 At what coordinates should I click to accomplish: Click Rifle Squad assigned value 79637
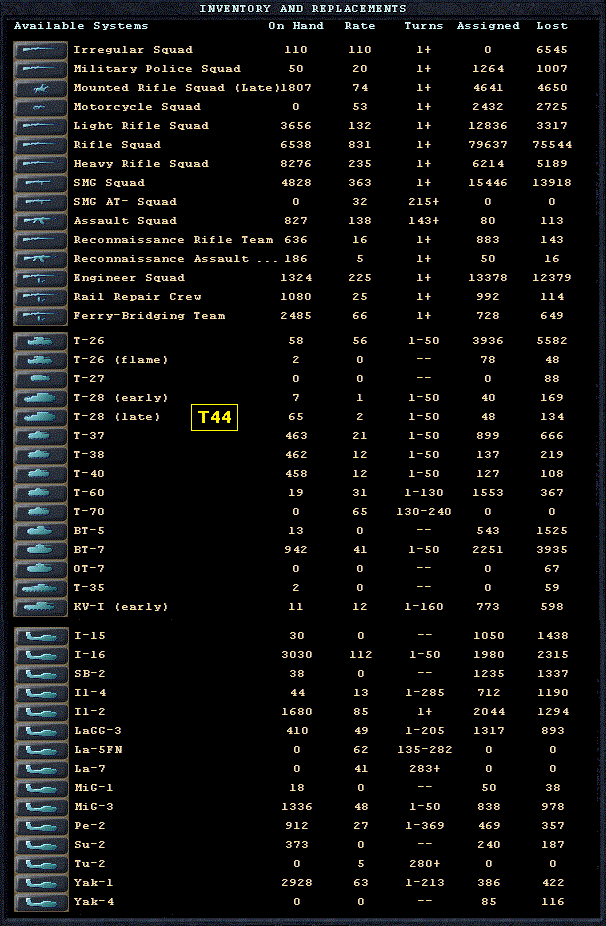(488, 145)
